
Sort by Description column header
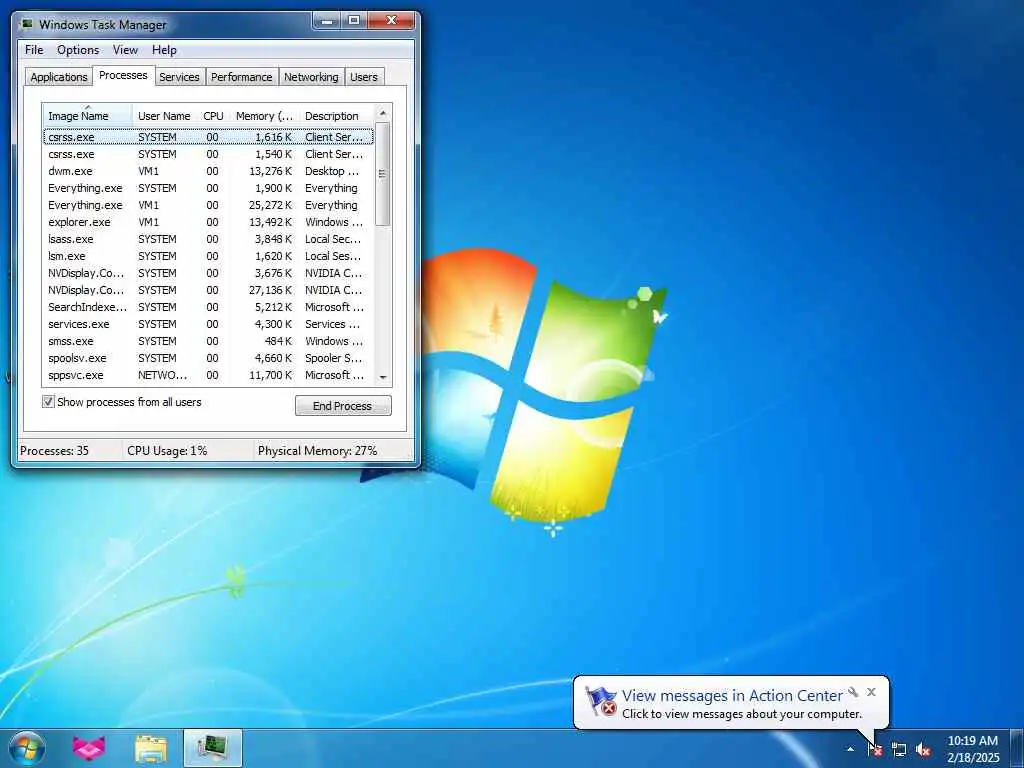(336, 116)
